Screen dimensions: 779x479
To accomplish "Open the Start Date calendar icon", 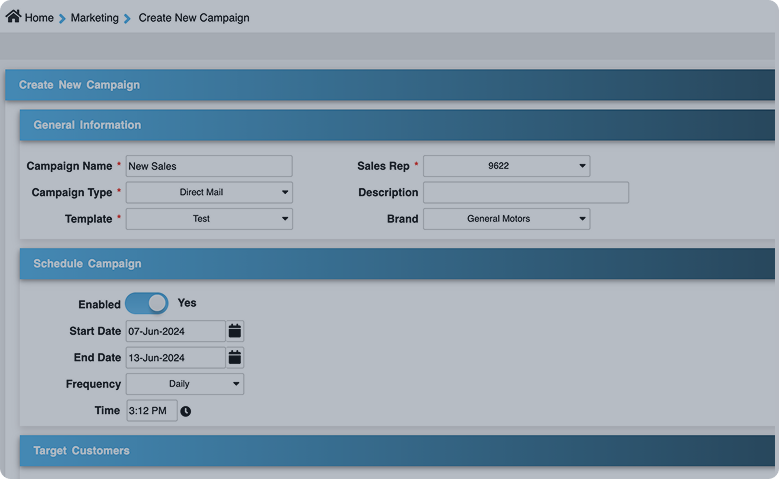I will tap(235, 331).
